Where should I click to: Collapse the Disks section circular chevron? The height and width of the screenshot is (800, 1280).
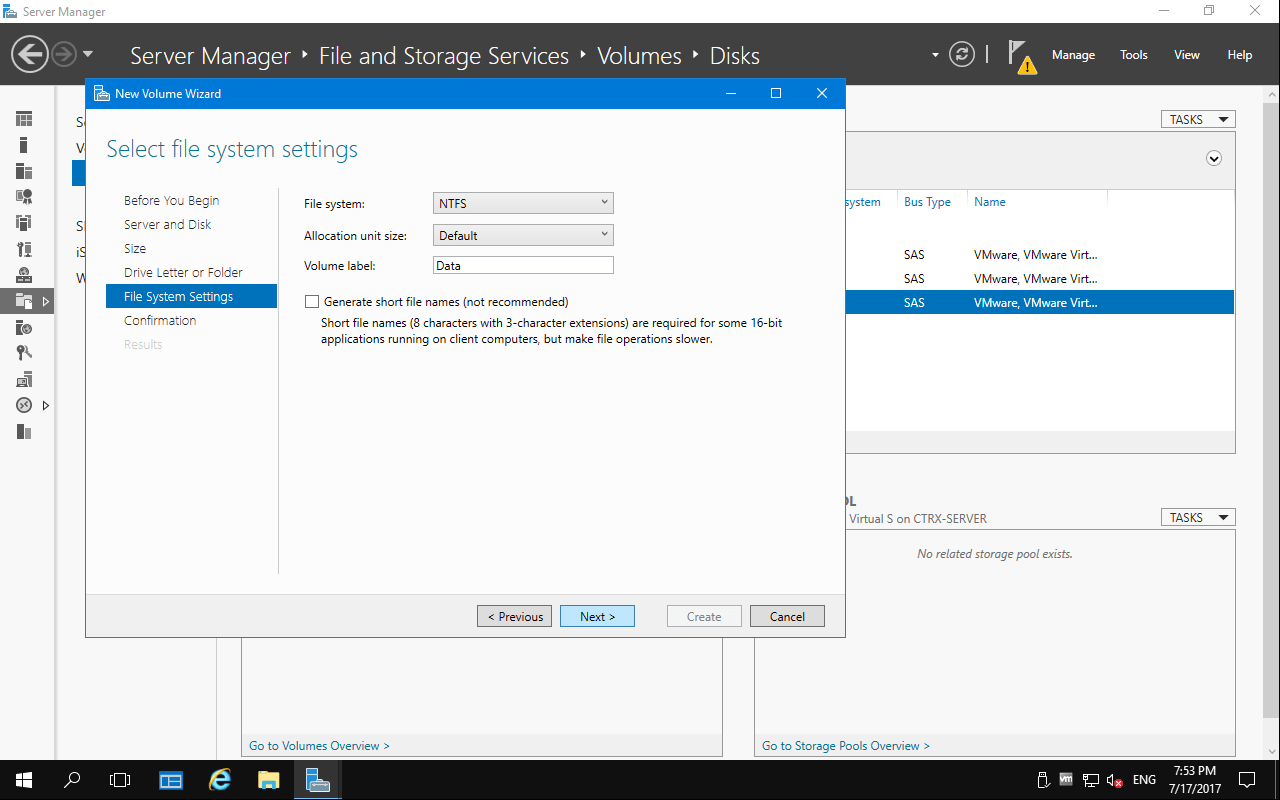(x=1214, y=158)
